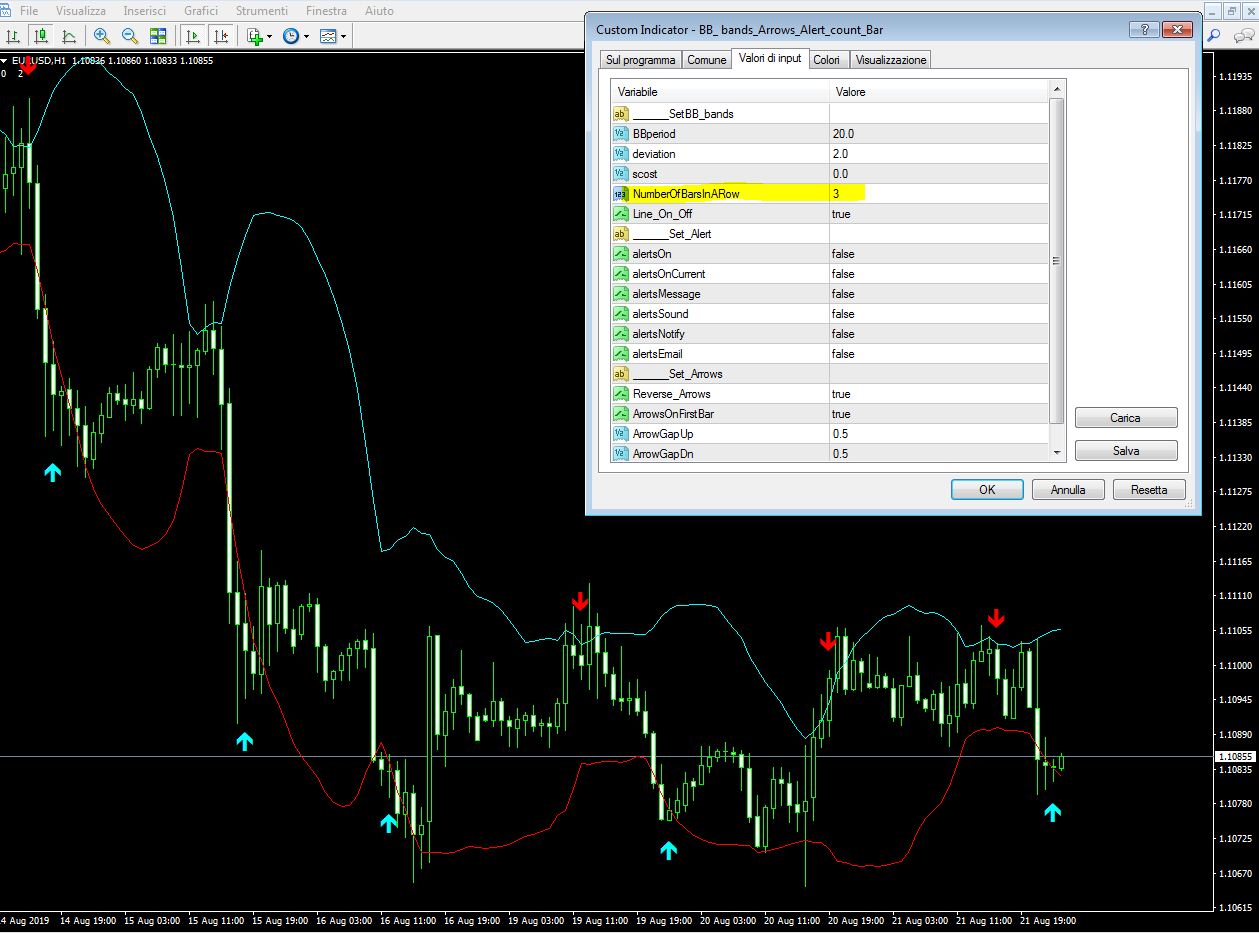The width and height of the screenshot is (1259, 934).
Task: Click the icon beside BBperiod variable
Action: click(x=620, y=134)
